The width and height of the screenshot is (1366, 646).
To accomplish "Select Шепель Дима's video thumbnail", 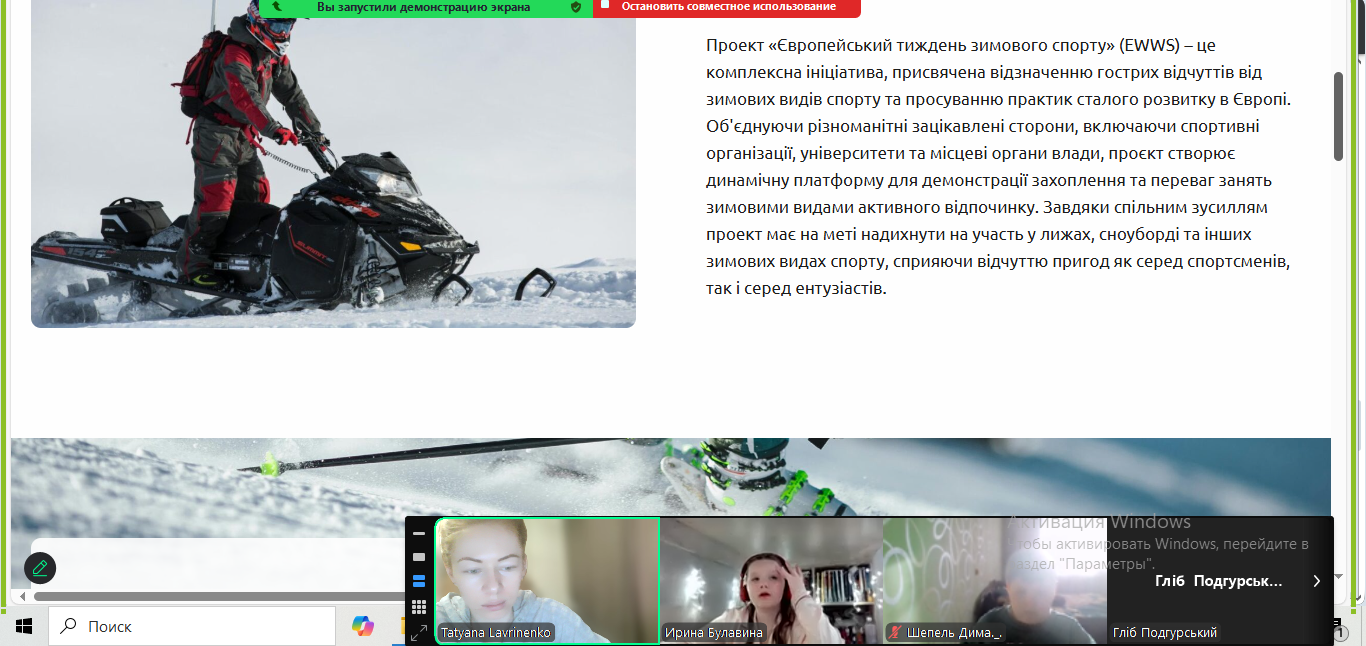I will click(995, 580).
